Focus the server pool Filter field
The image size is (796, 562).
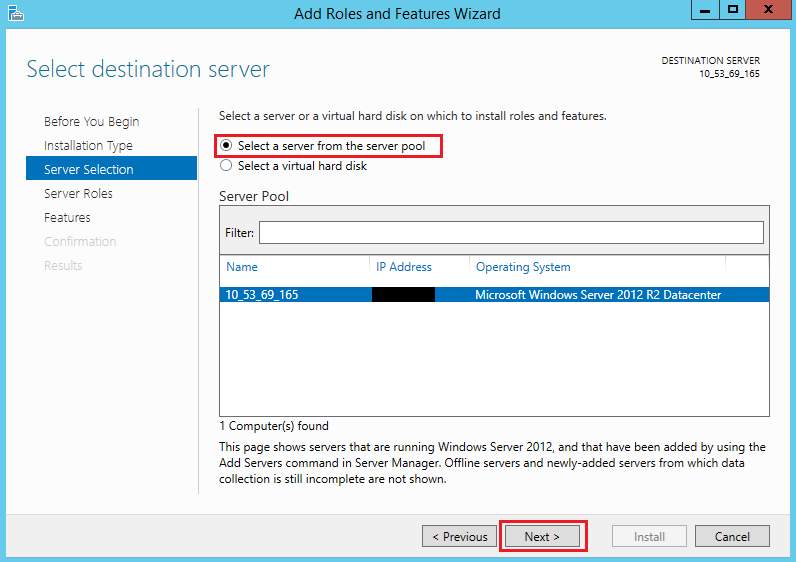coord(511,233)
